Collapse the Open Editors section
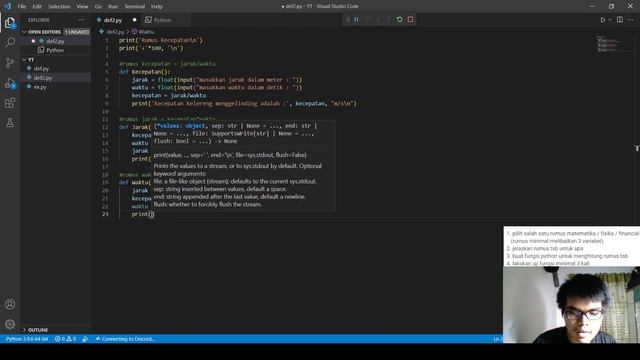Viewport: 640px width, 360px height. [24, 32]
